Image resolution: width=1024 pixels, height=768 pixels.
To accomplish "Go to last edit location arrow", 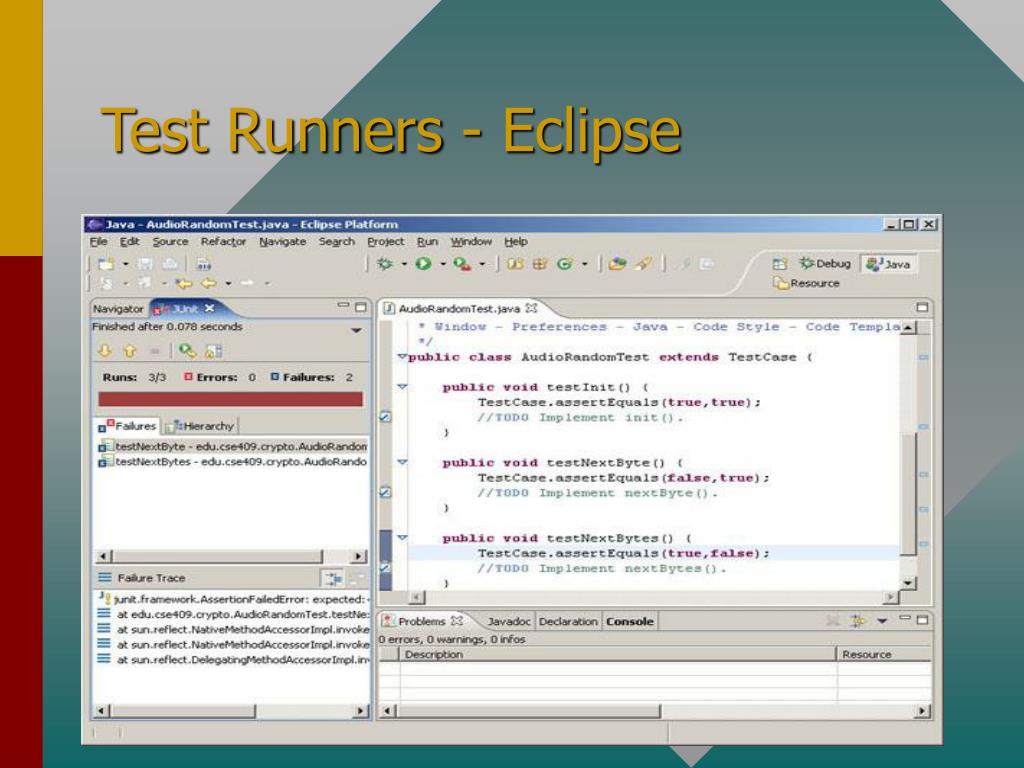I will (184, 283).
